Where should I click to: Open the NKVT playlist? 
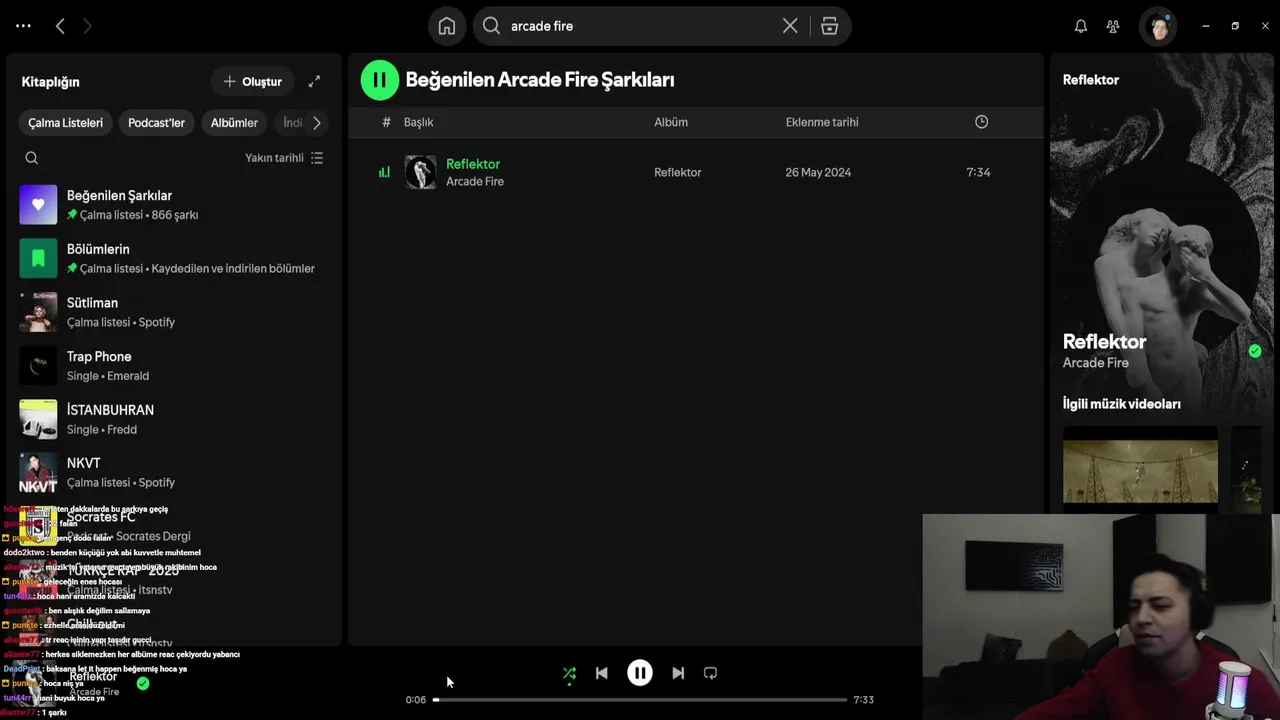[x=173, y=472]
